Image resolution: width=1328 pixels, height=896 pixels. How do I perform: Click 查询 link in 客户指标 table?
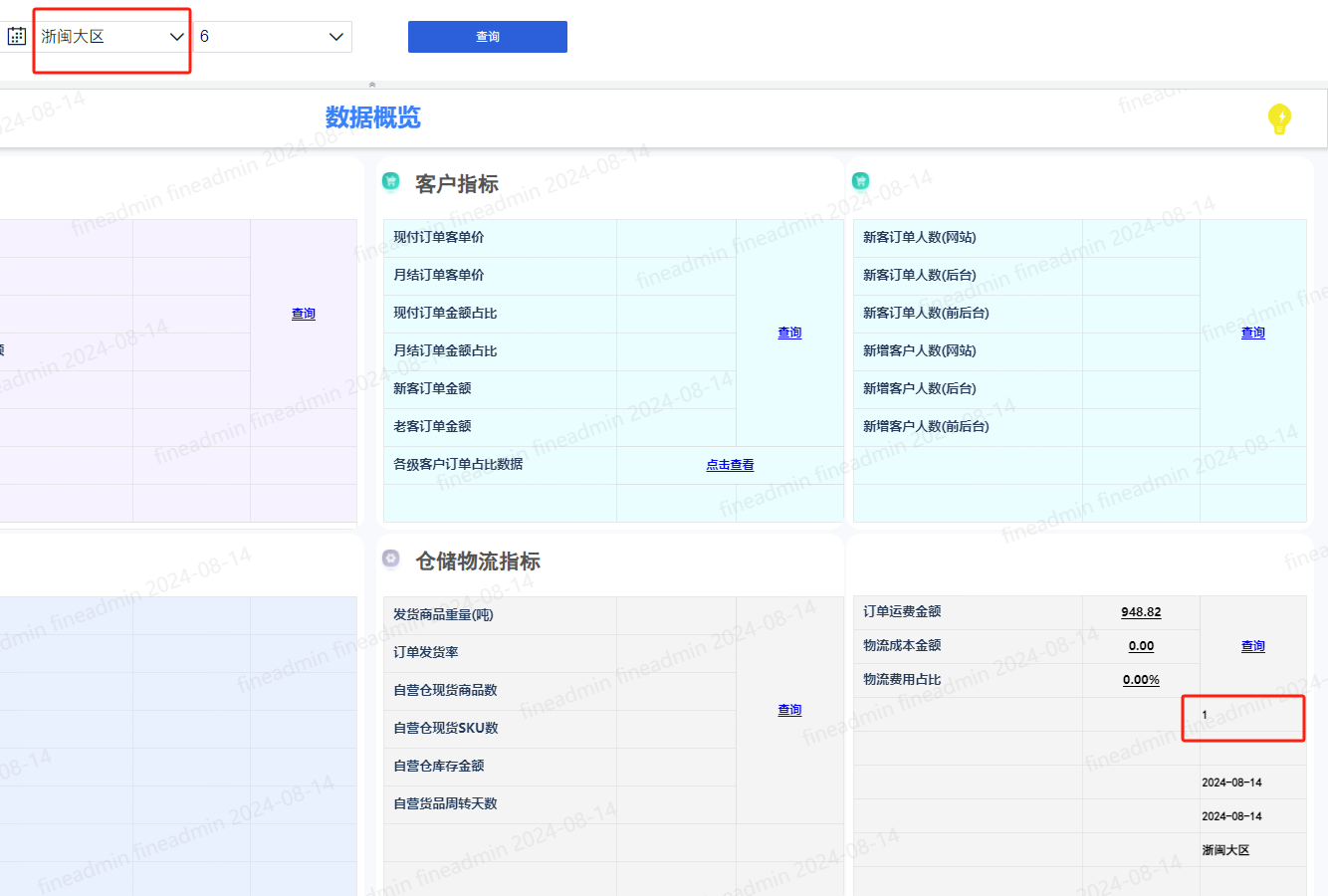pos(789,333)
